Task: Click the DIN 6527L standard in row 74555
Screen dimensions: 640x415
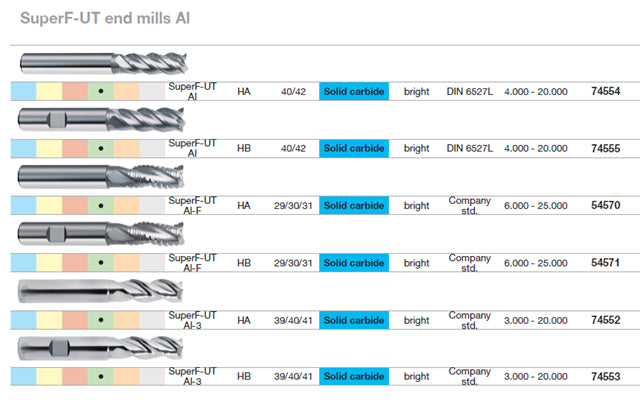Action: [x=469, y=148]
